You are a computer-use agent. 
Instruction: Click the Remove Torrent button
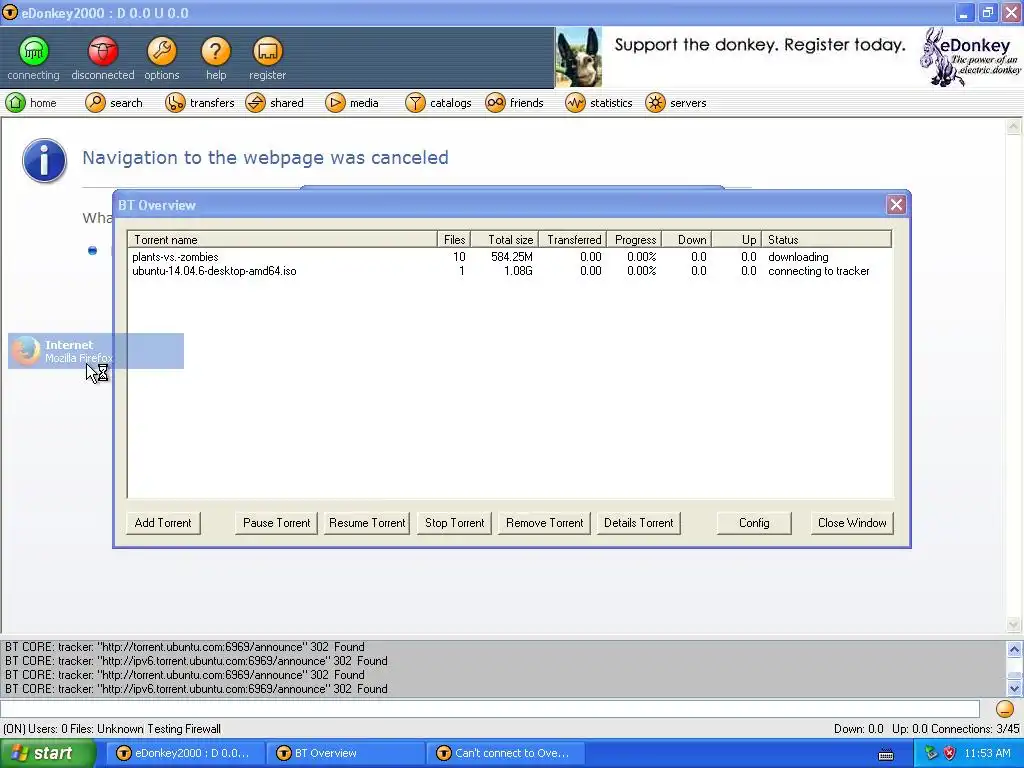[x=544, y=522]
